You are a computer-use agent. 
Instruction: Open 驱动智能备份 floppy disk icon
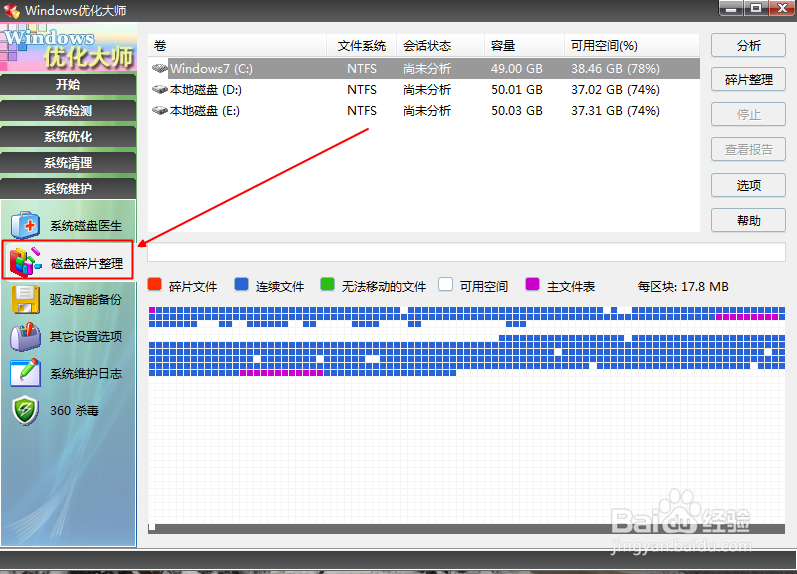(25, 299)
